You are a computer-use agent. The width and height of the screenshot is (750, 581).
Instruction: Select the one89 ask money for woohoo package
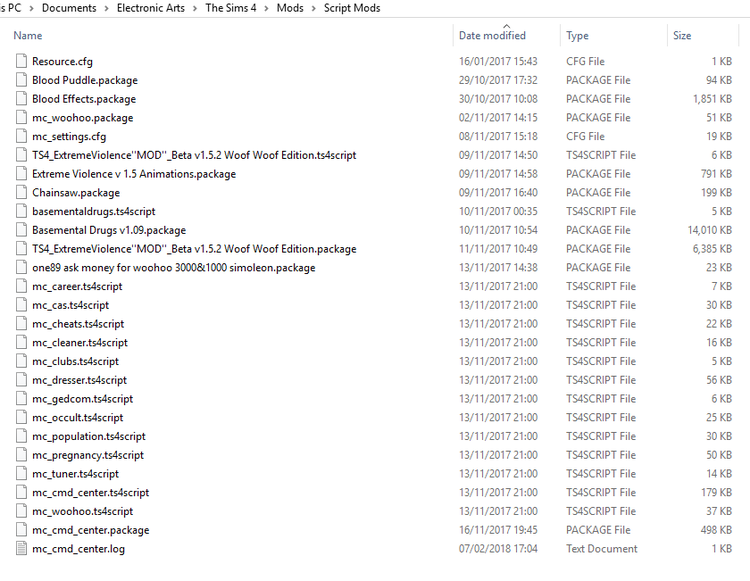pyautogui.click(x=174, y=267)
